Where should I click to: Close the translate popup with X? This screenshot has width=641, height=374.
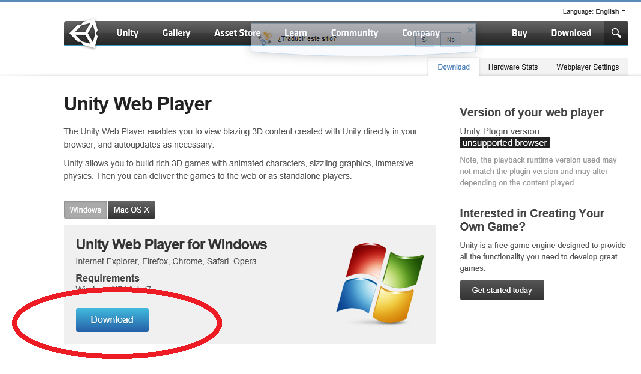(x=470, y=30)
